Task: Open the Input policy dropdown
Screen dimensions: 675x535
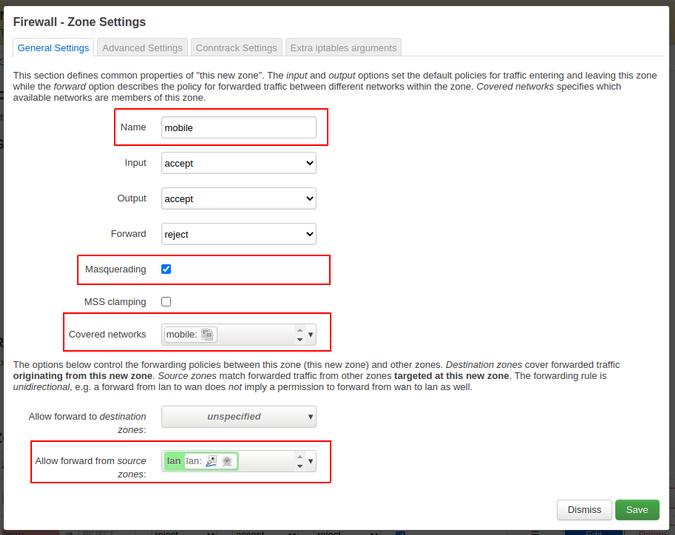Action: pos(239,163)
